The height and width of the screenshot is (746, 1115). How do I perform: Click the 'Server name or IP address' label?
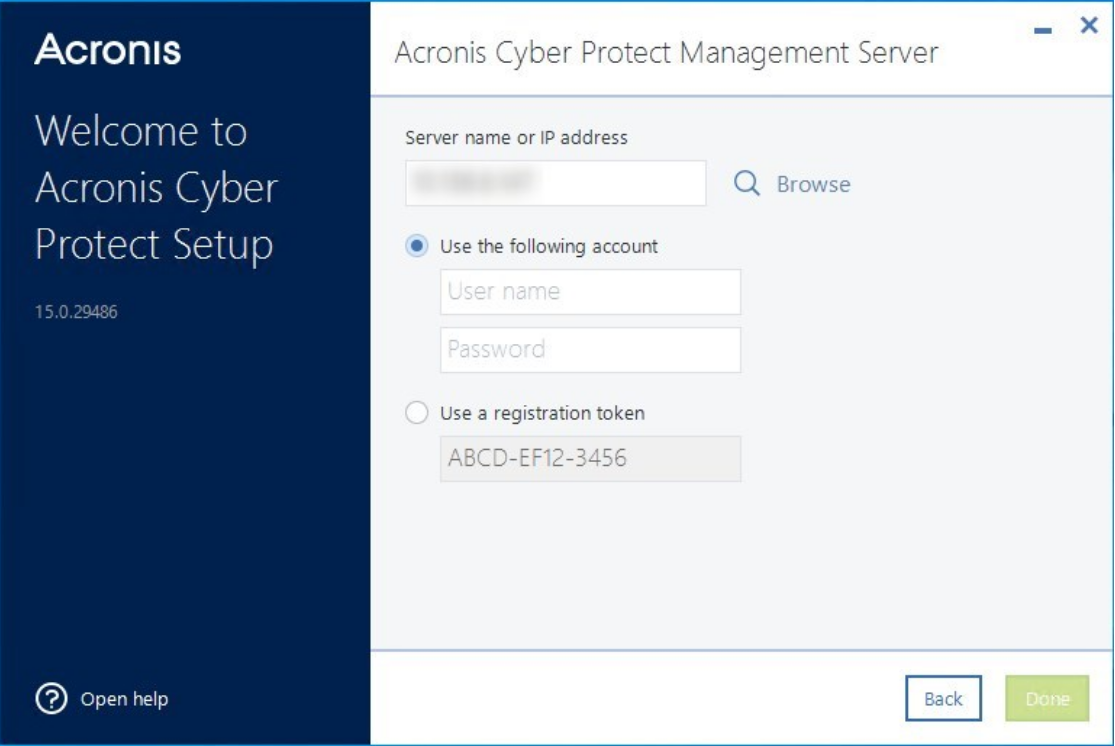[x=516, y=137]
